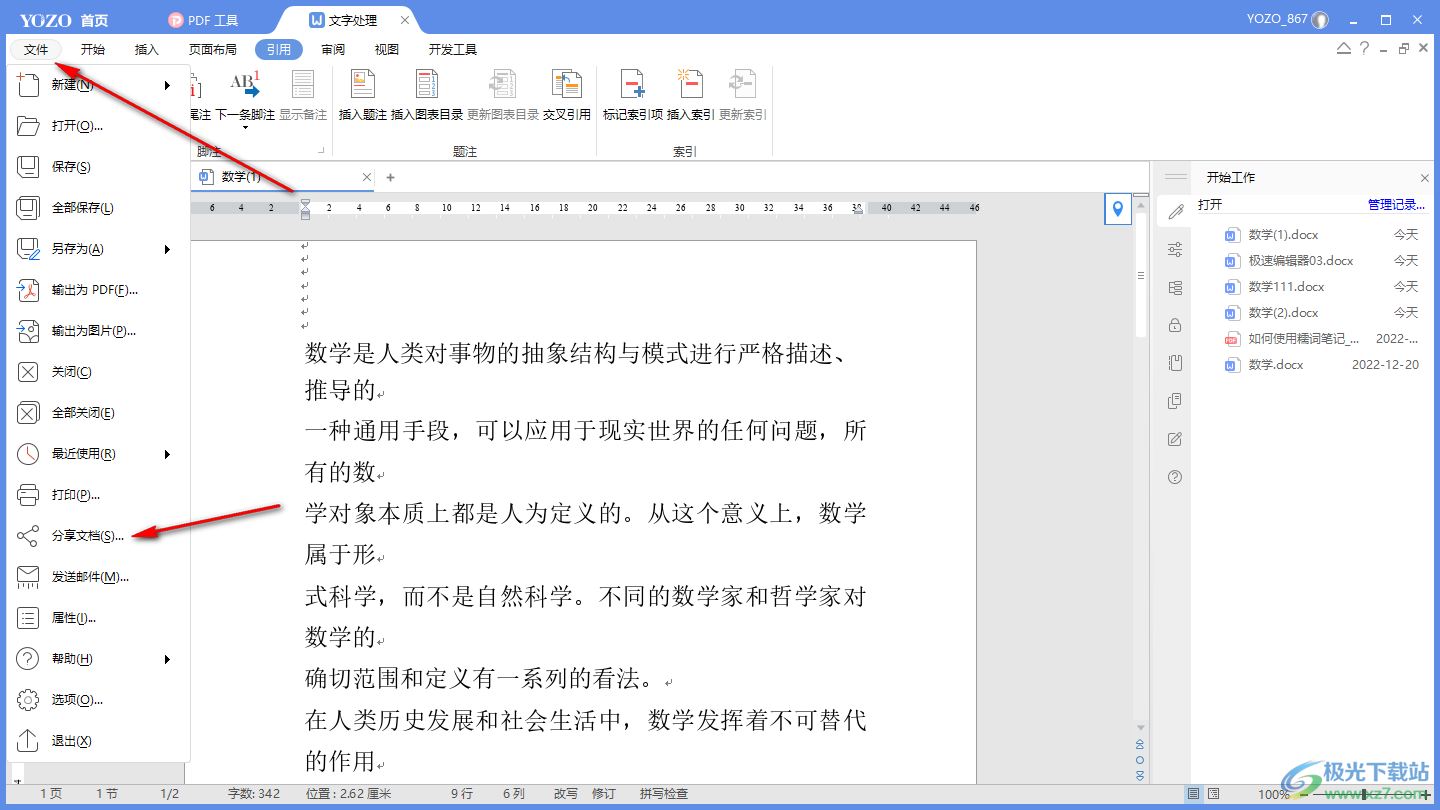This screenshot has height=810, width=1440.
Task: Click the share icon beside 分享文档(S)
Action: click(x=28, y=536)
